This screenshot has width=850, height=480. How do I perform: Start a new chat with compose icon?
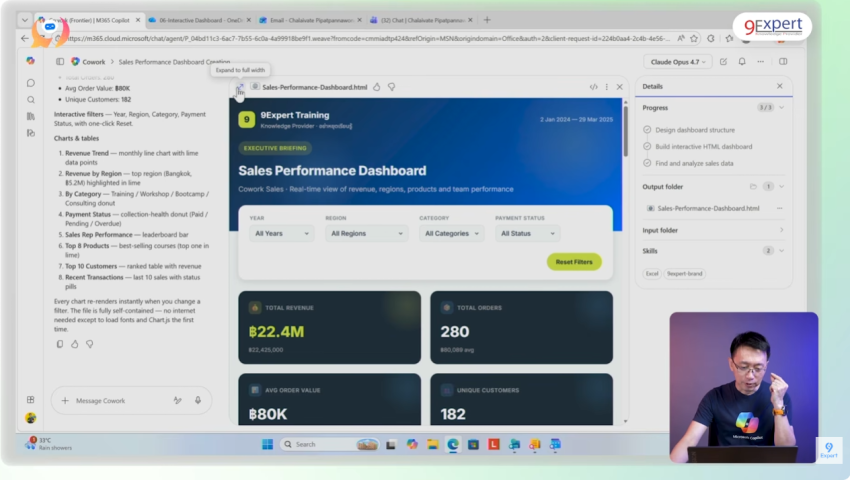pyautogui.click(x=723, y=62)
